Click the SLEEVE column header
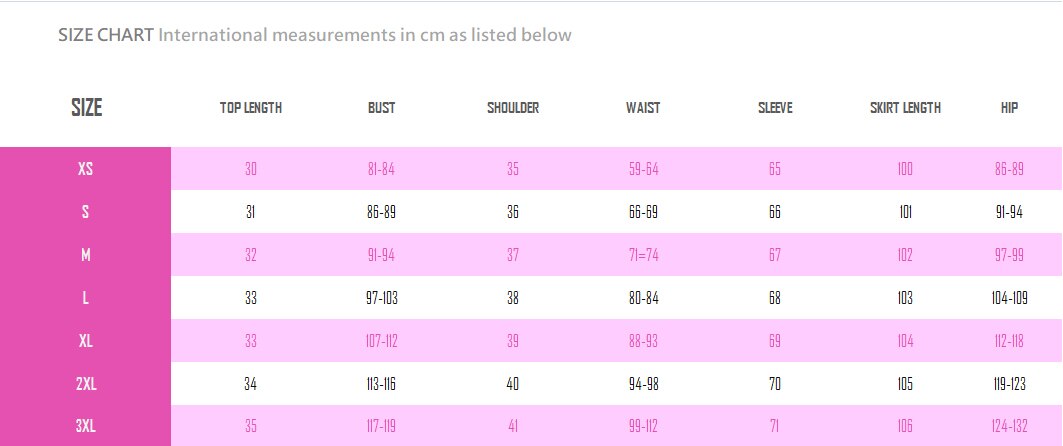Screen dimensions: 1063x446 [x=775, y=108]
